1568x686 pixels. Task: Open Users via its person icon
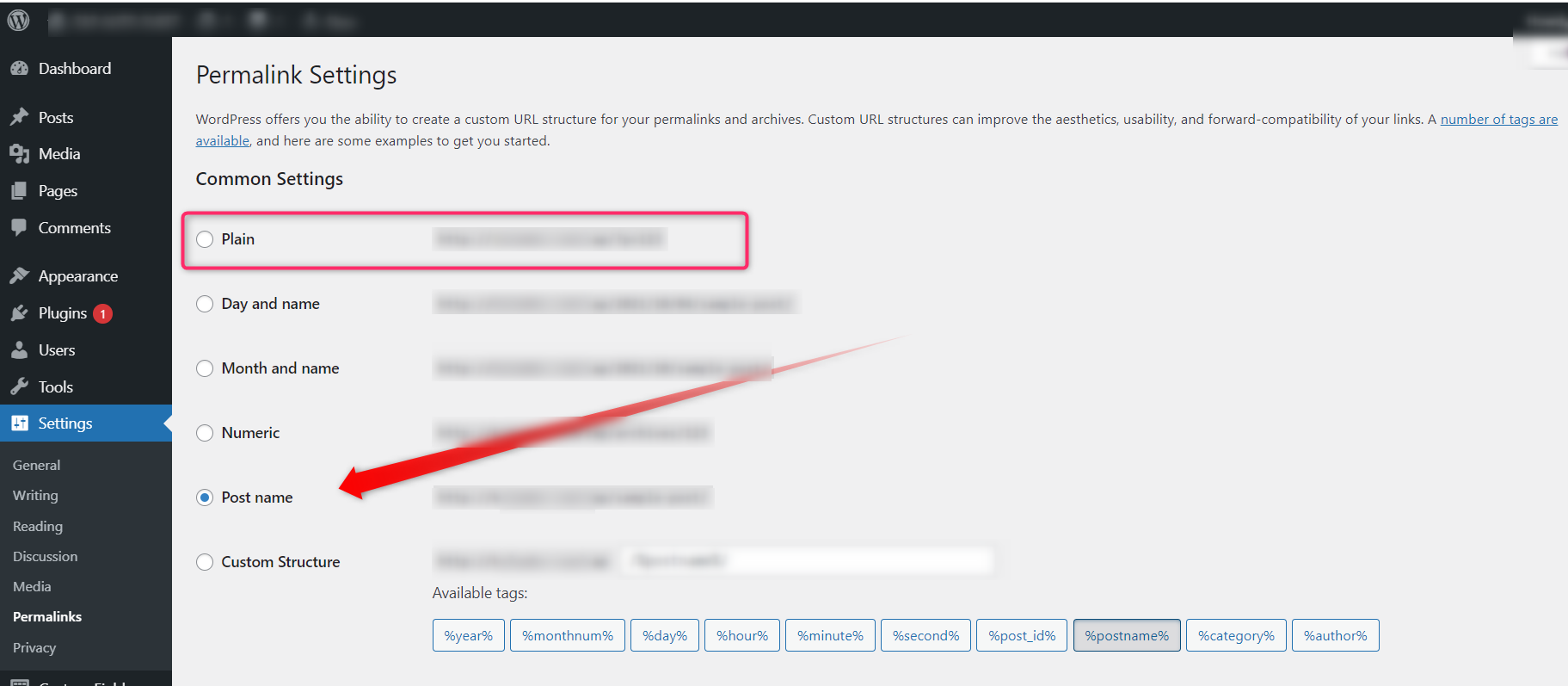click(19, 350)
